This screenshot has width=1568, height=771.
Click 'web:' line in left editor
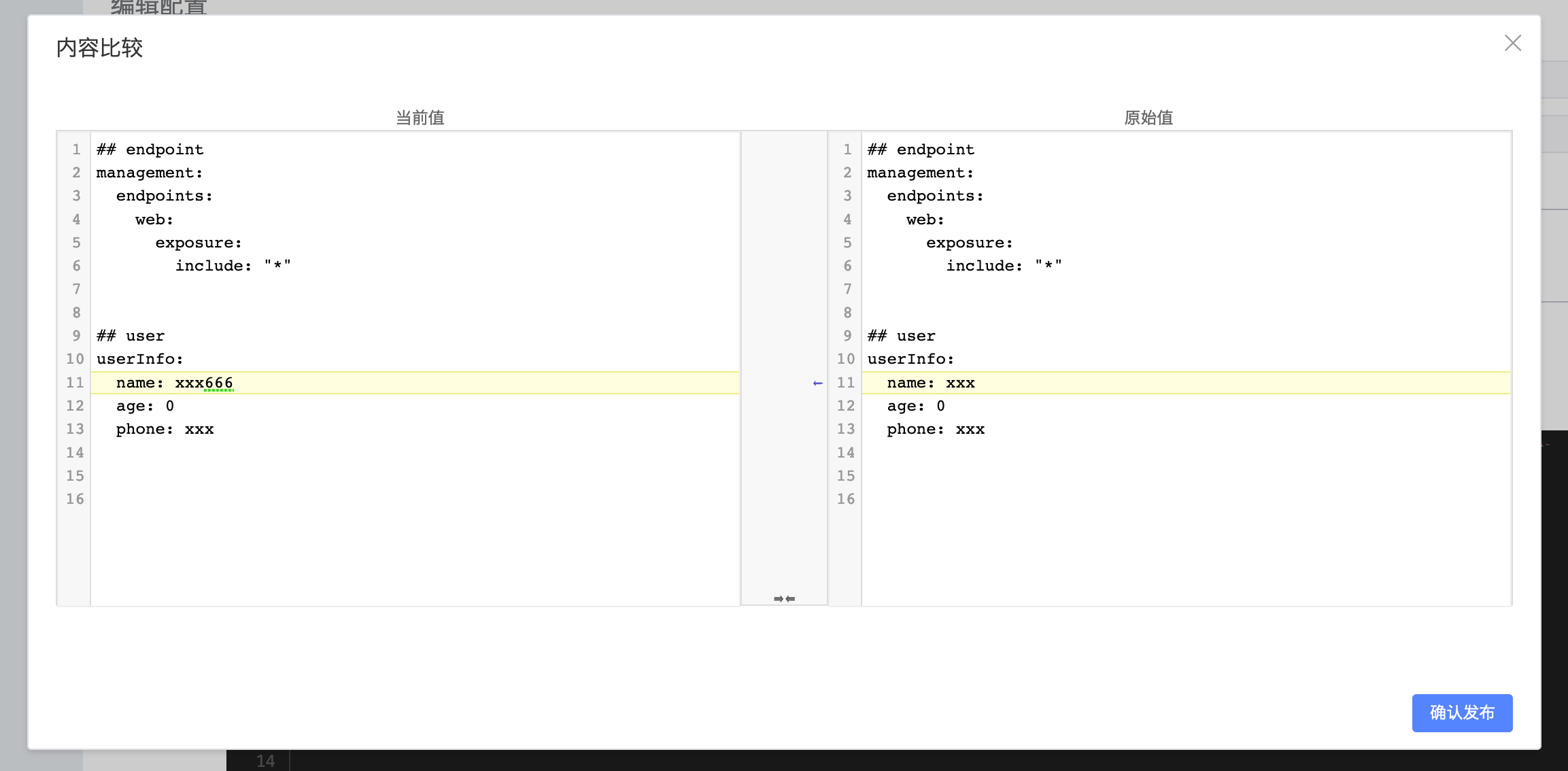click(154, 220)
